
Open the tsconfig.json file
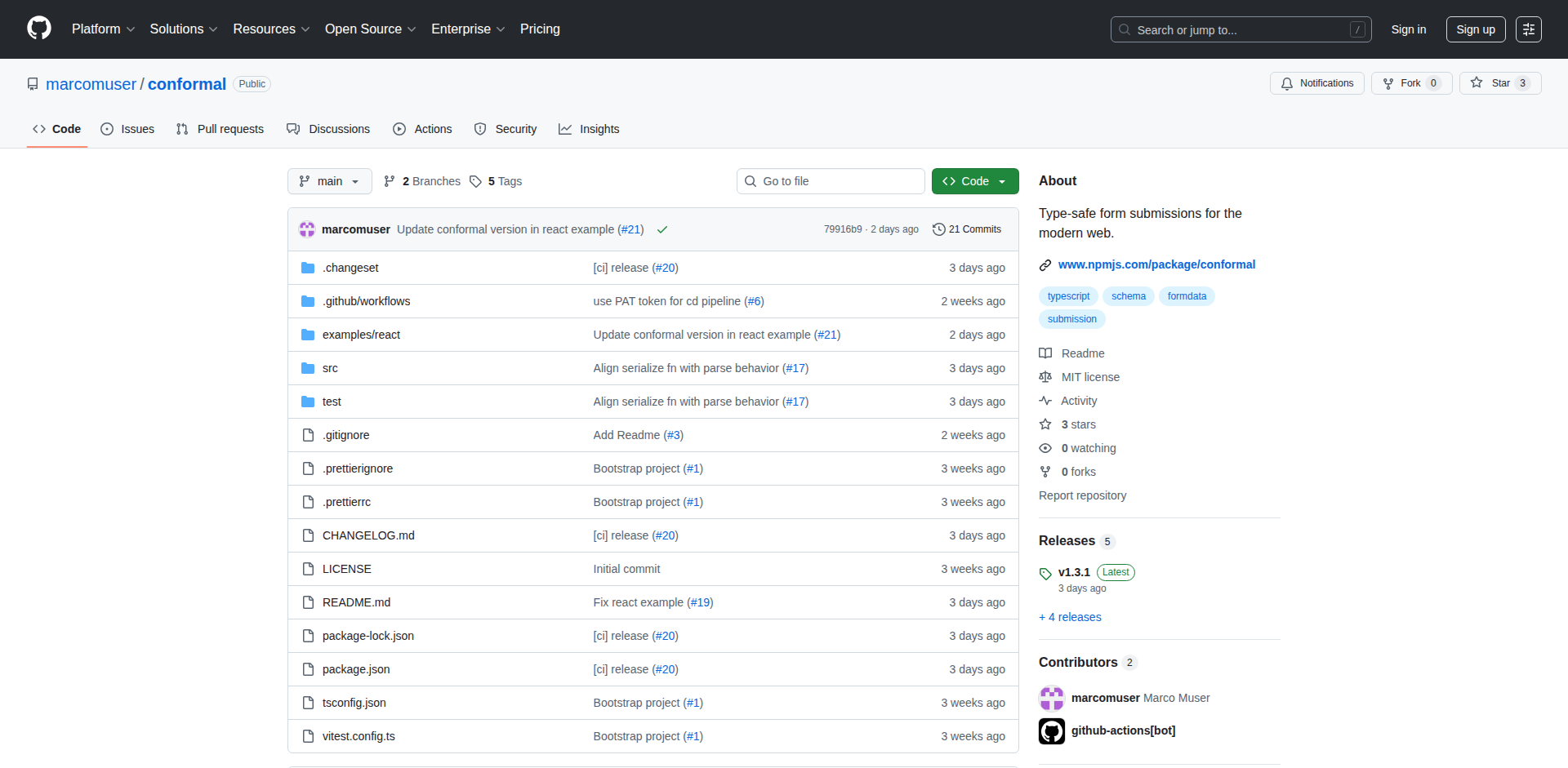coord(354,703)
